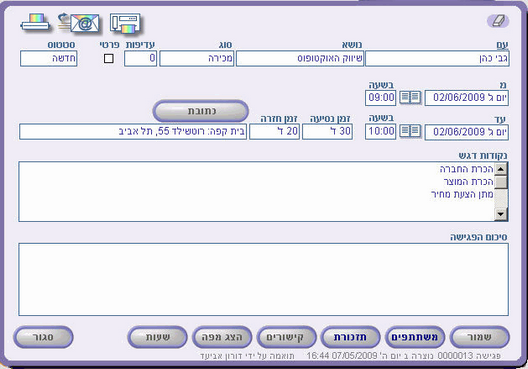
Task: Click the הצג מפה (show map) button
Action: tap(222, 337)
